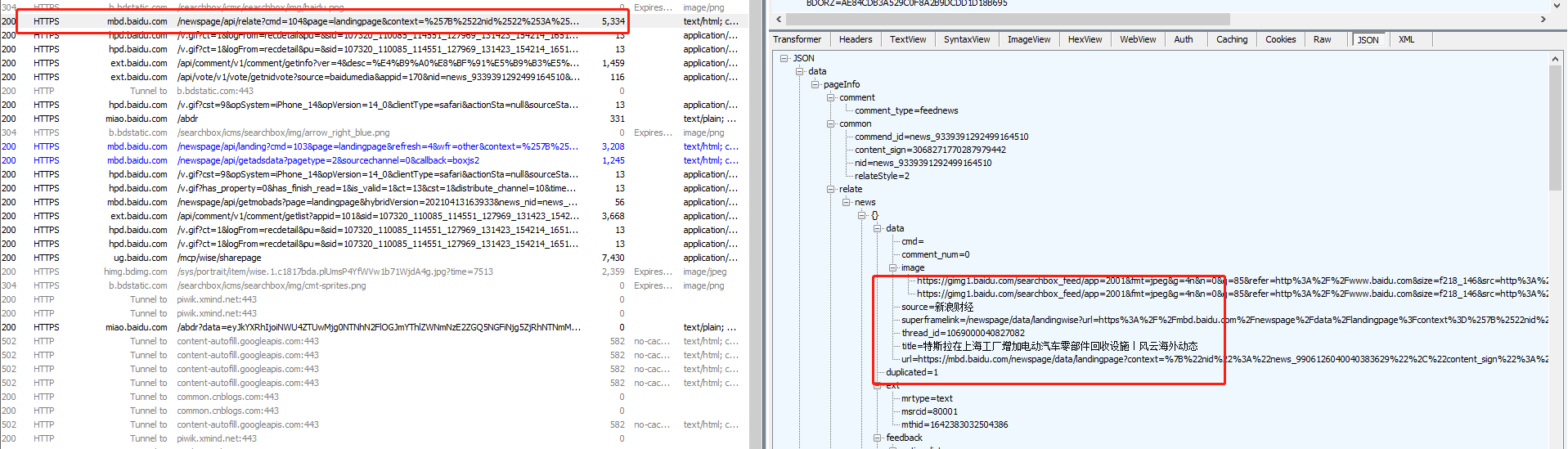Select the content_sign=3068271770287979442 node

pyautogui.click(x=930, y=150)
